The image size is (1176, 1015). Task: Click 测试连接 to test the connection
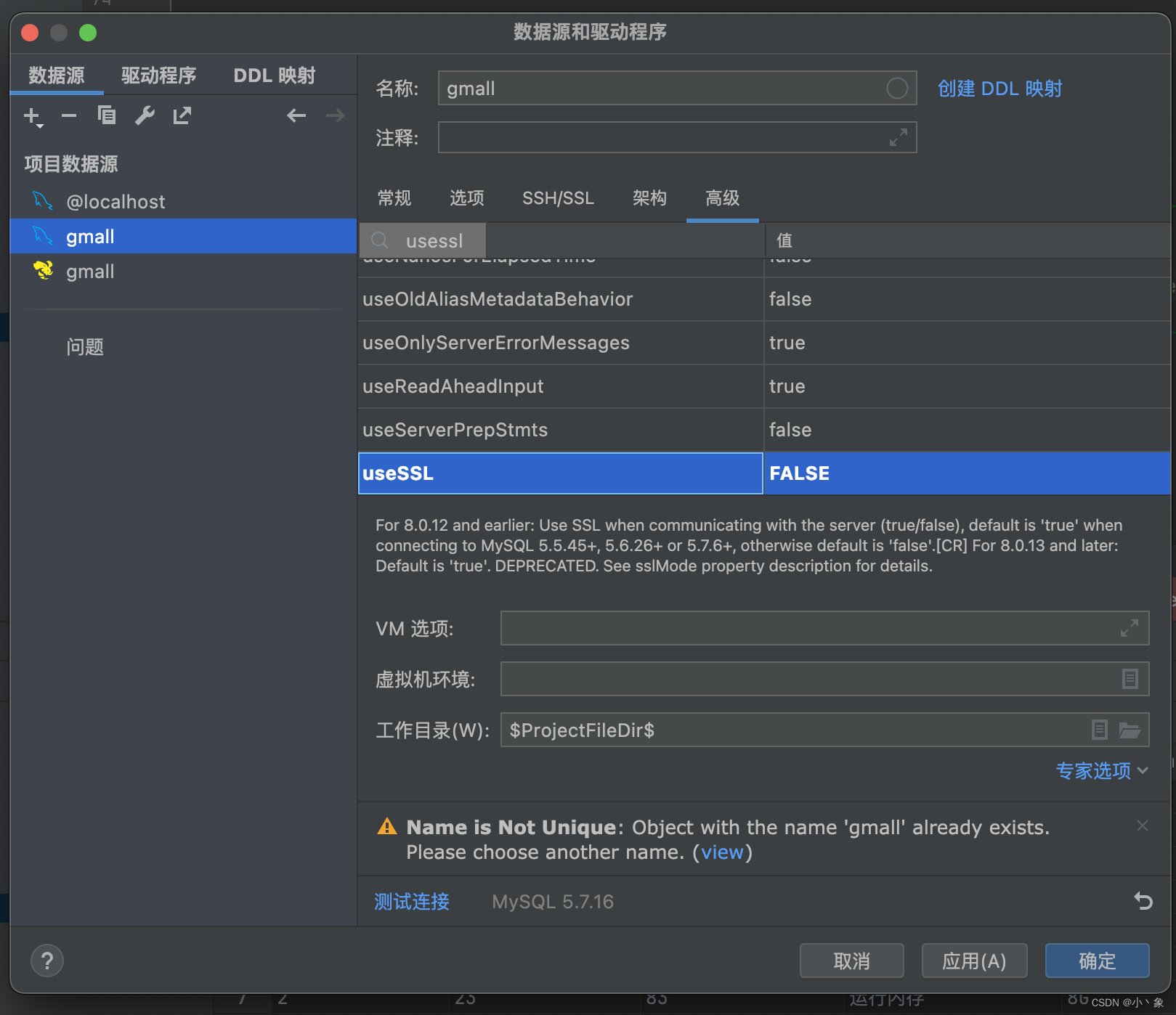[x=411, y=901]
